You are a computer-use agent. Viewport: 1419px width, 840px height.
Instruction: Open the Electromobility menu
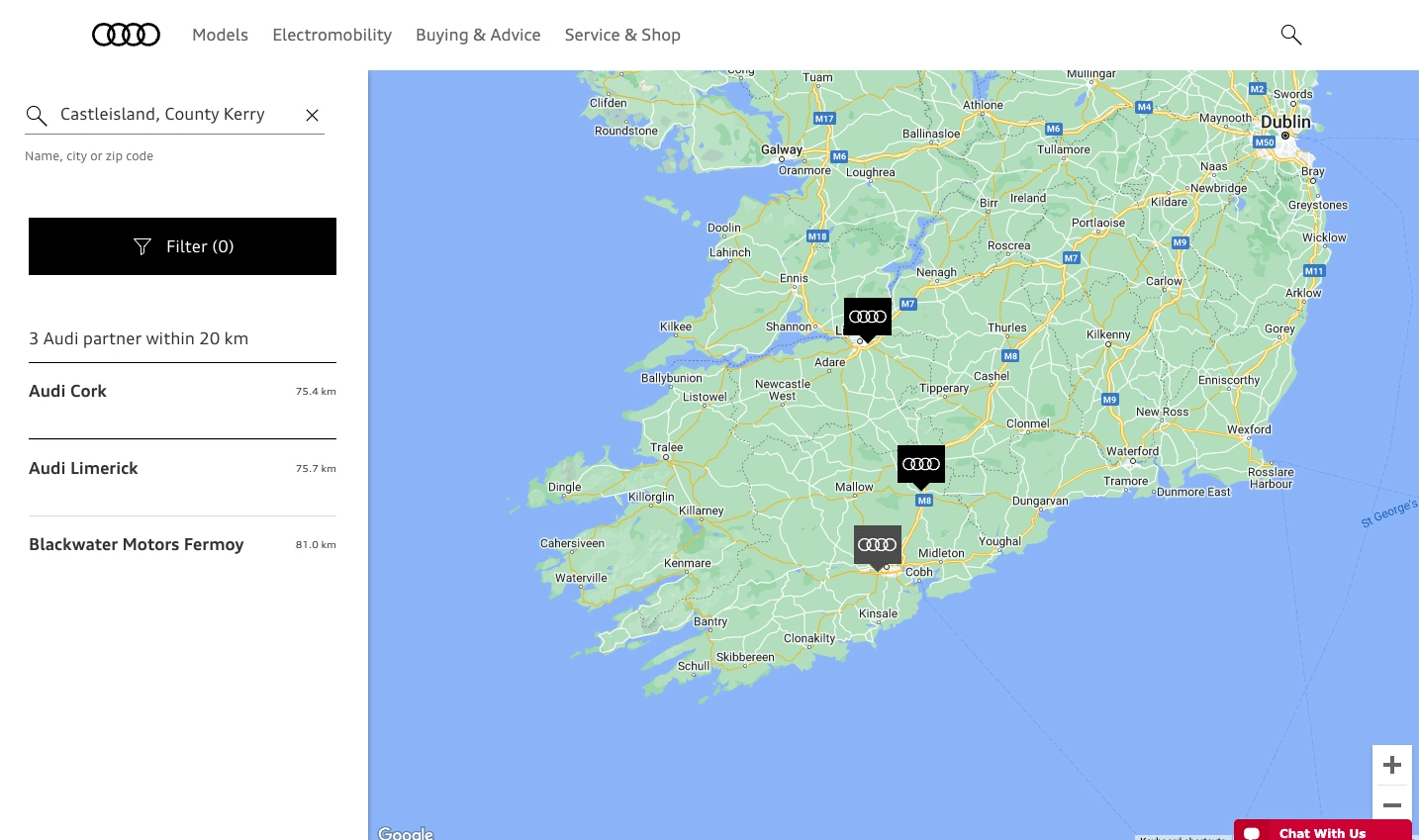point(332,35)
